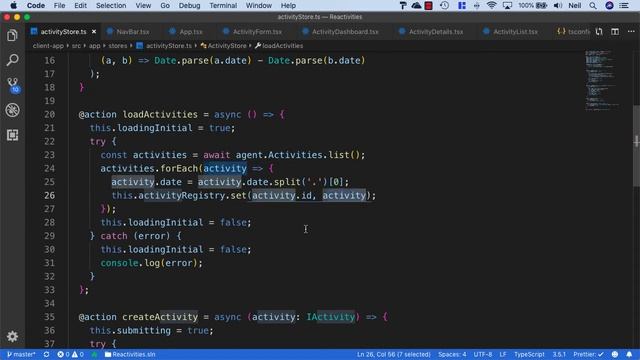Viewport: 640px width, 360px height.
Task: Open the Help menu
Action: 288,5
